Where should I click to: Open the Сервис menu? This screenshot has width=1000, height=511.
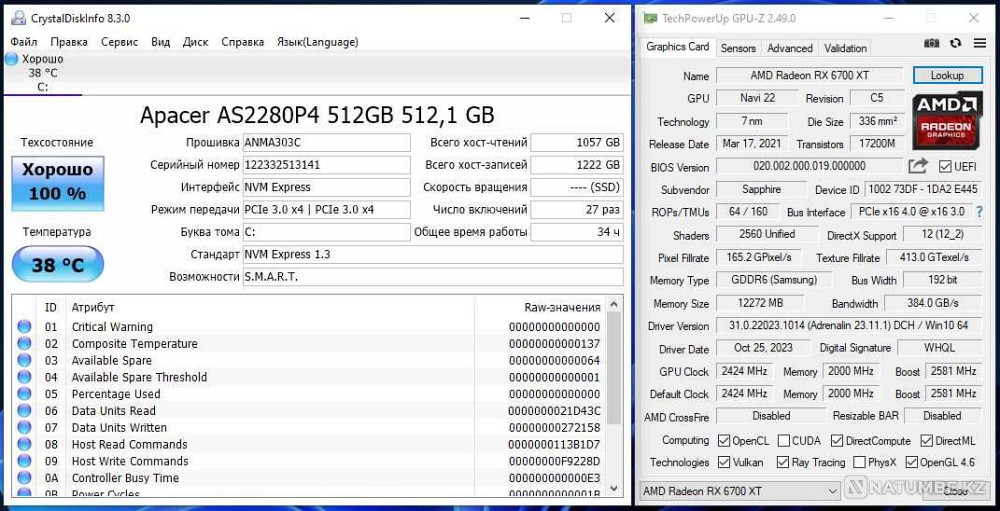[x=119, y=42]
